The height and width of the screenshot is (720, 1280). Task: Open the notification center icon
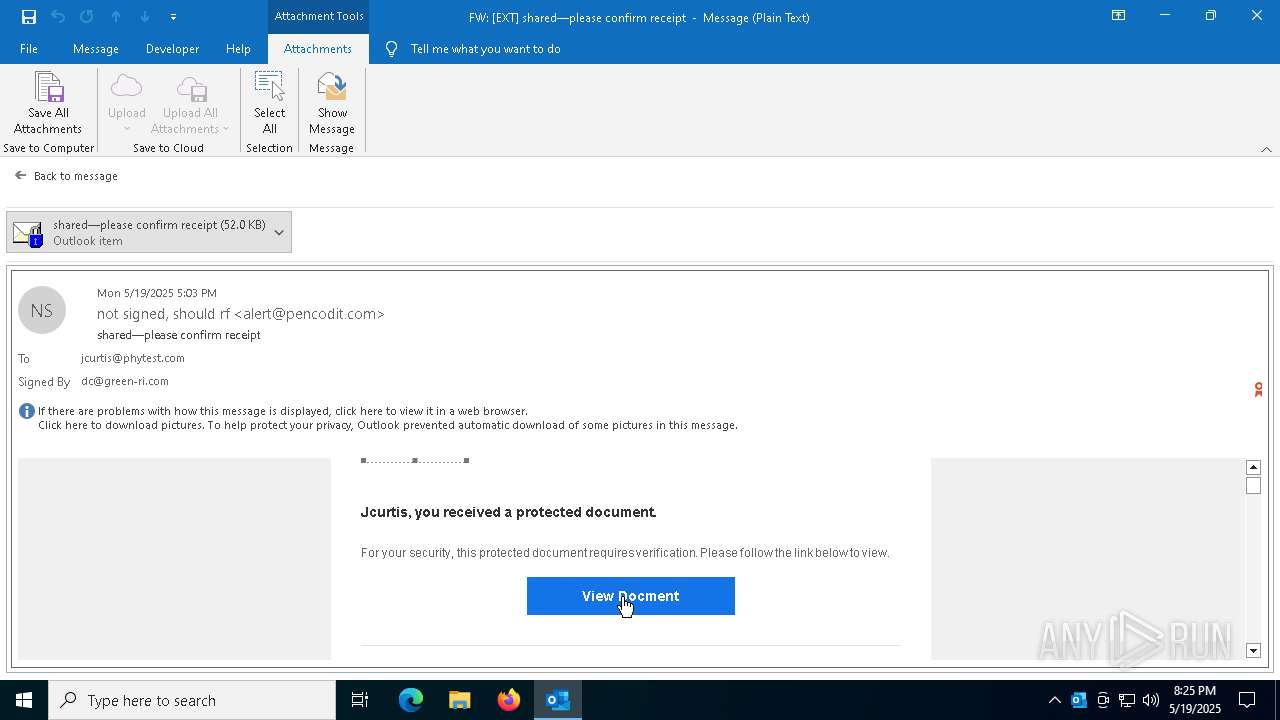tap(1248, 700)
